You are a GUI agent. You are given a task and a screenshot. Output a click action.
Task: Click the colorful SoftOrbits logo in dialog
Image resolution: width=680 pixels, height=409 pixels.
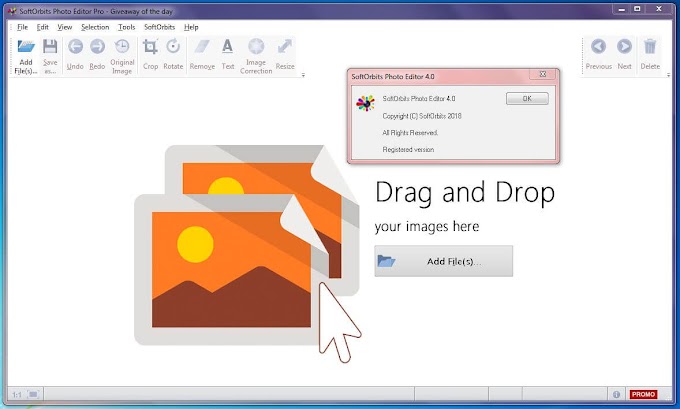click(x=365, y=103)
